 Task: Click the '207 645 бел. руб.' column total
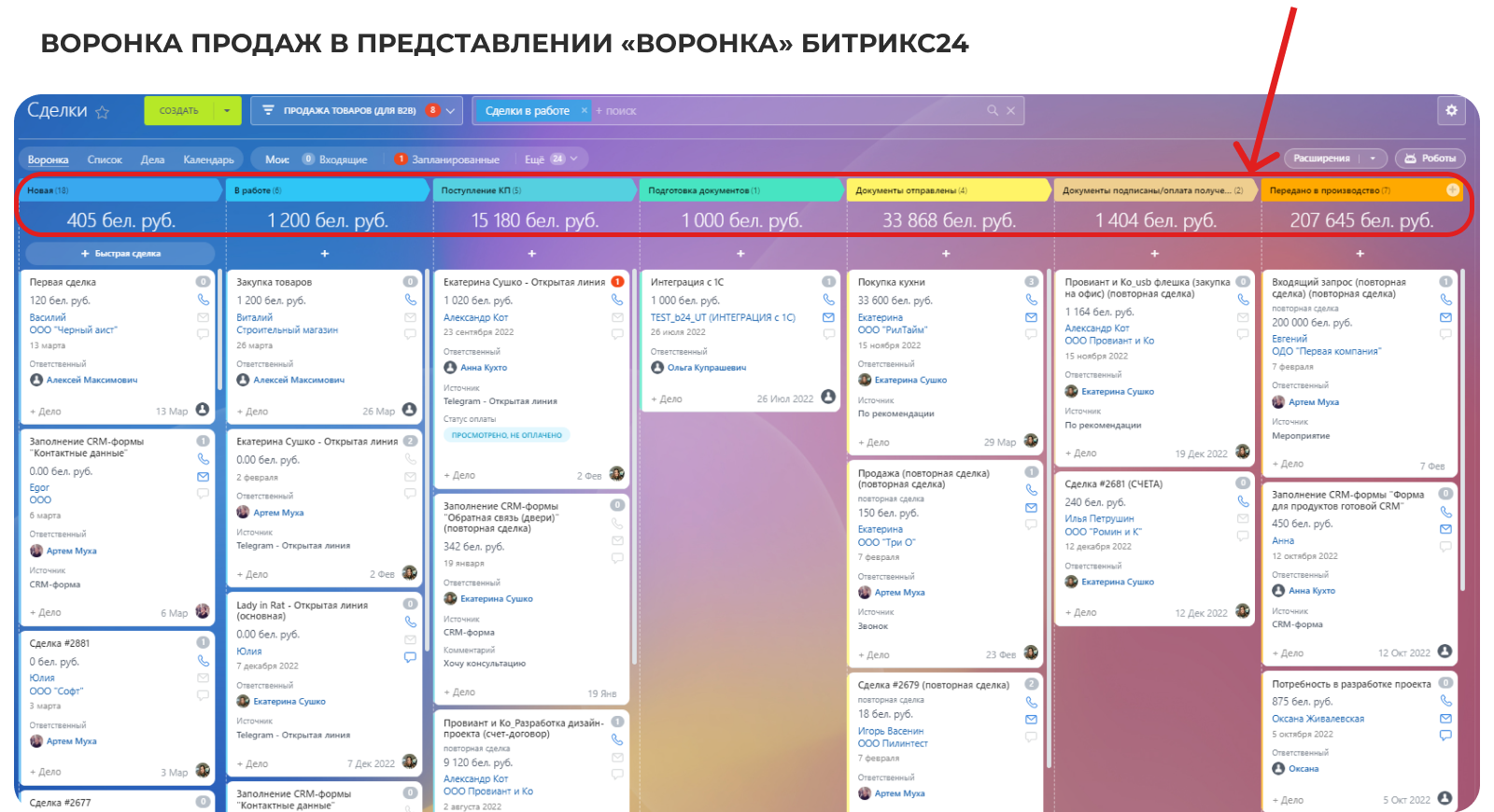point(1361,220)
